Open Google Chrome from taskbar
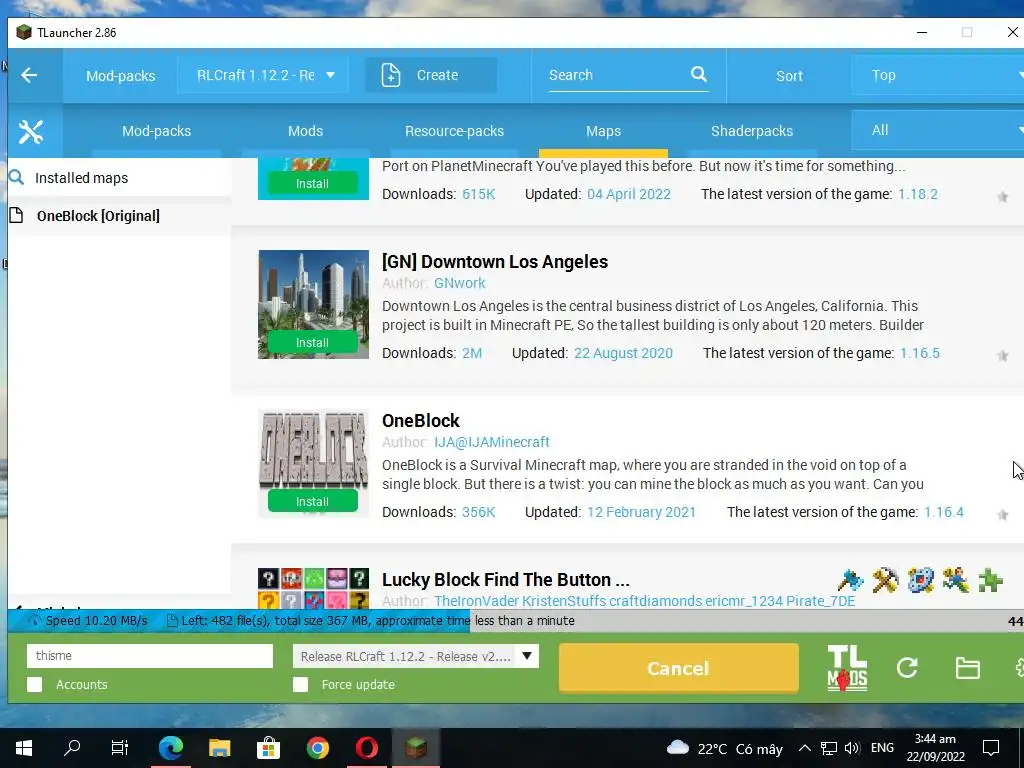 (x=317, y=748)
